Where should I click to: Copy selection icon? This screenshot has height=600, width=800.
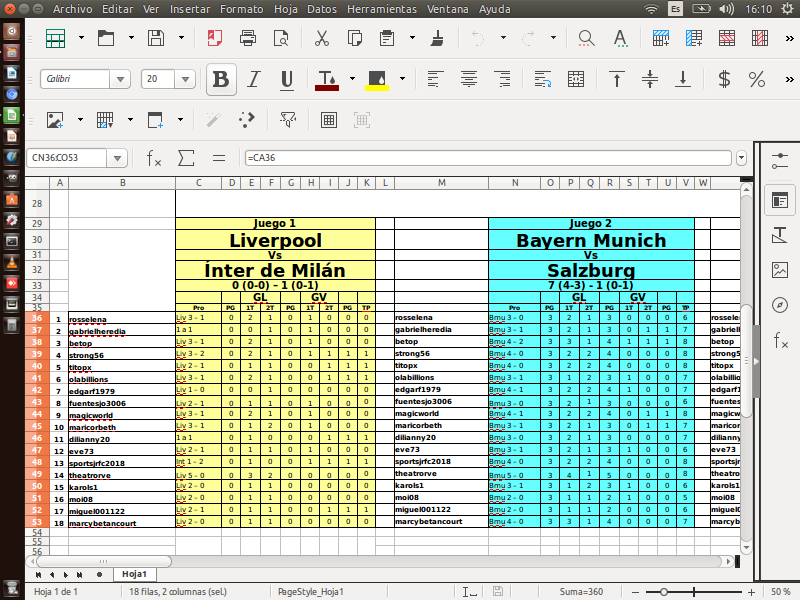[x=355, y=38]
